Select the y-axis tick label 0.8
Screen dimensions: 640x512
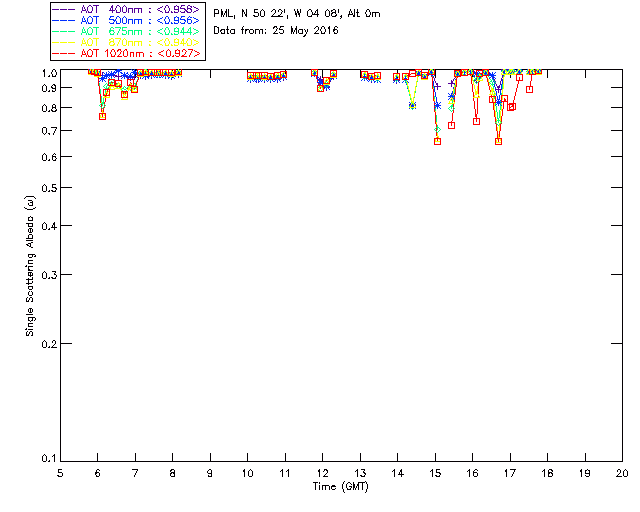[49, 108]
